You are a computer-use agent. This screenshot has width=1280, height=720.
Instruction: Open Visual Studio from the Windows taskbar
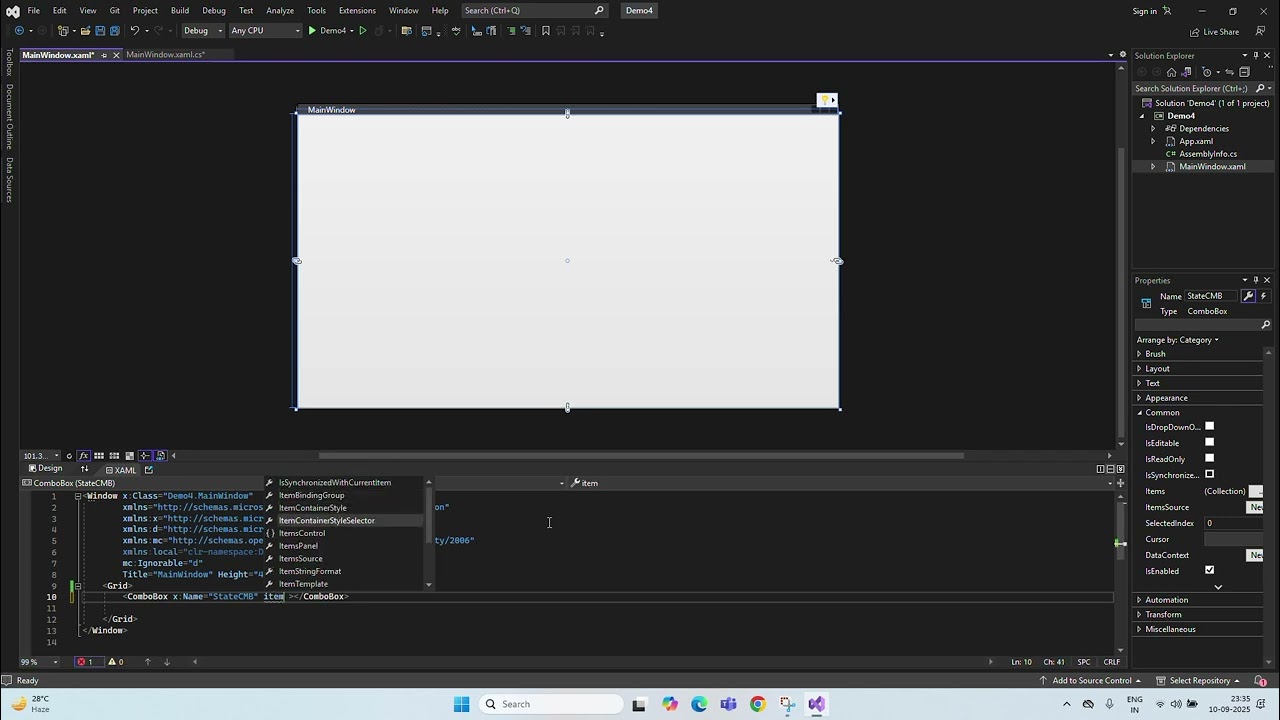(817, 704)
